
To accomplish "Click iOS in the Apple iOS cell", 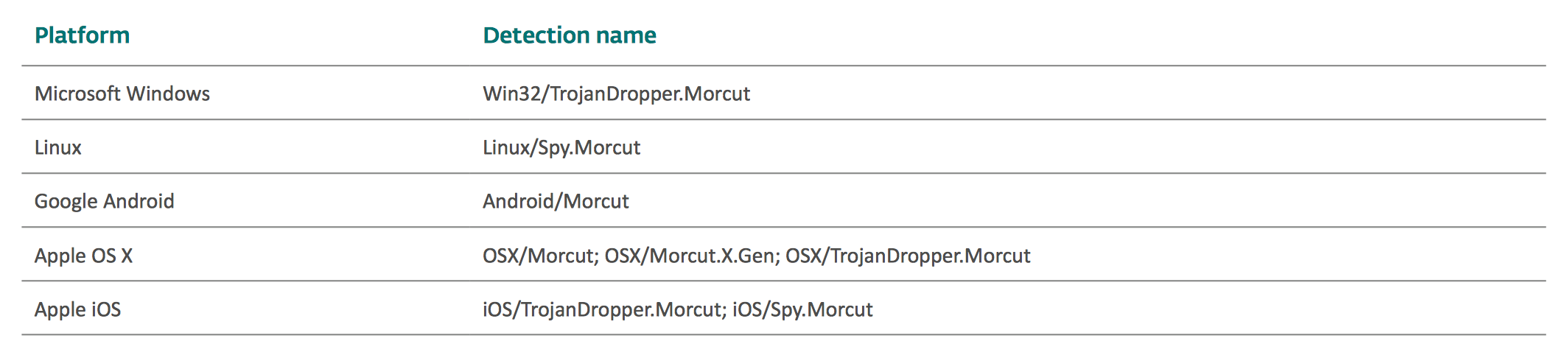I will point(106,309).
